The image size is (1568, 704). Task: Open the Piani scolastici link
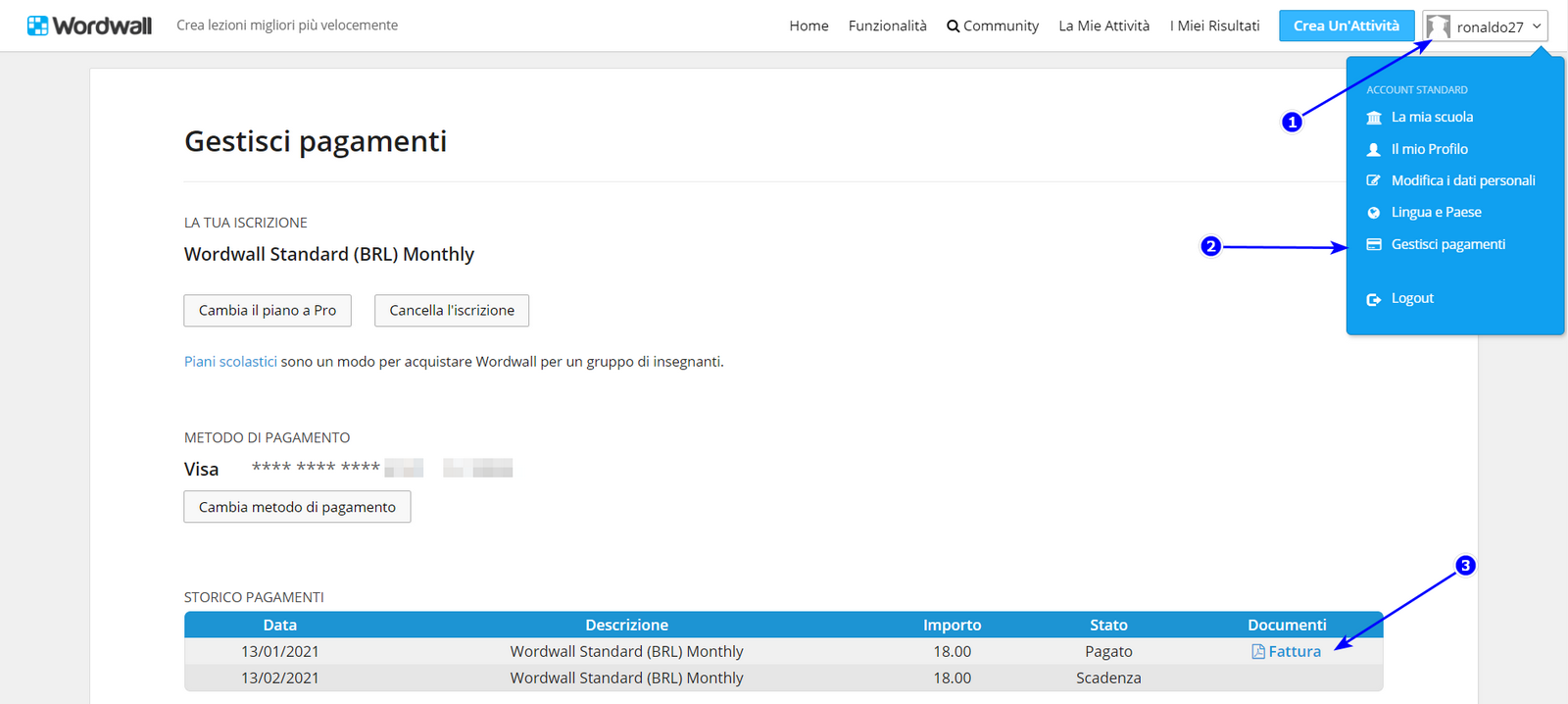(x=230, y=362)
